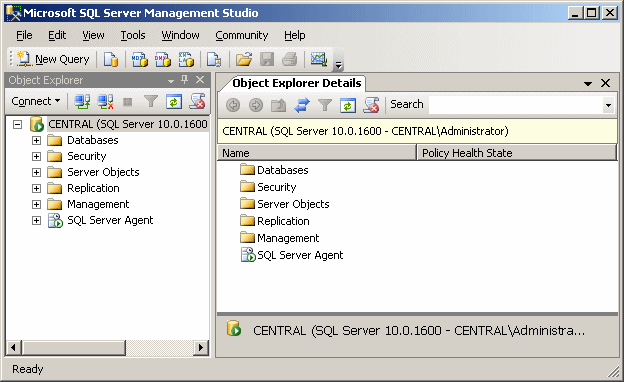This screenshot has width=624, height=382.
Task: Close the Object Explorer Details tab
Action: pos(605,83)
